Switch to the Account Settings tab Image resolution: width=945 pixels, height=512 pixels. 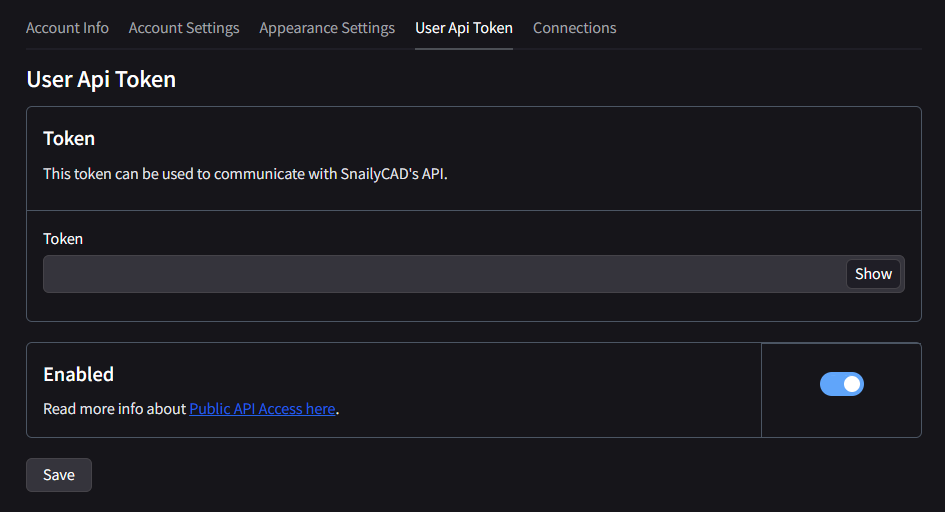coord(184,28)
